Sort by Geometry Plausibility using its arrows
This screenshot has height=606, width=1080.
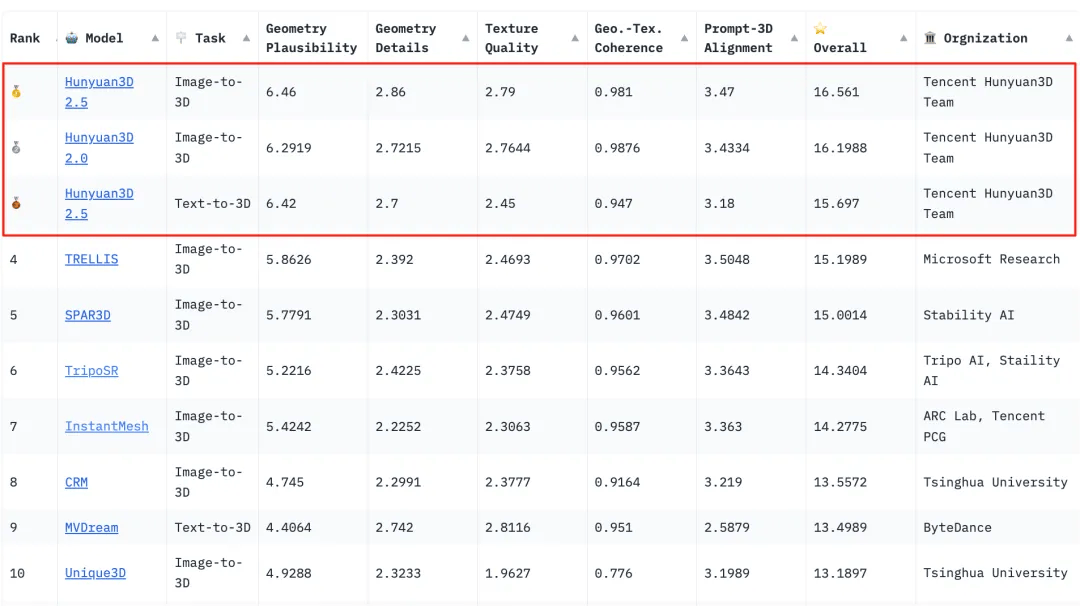(356, 38)
